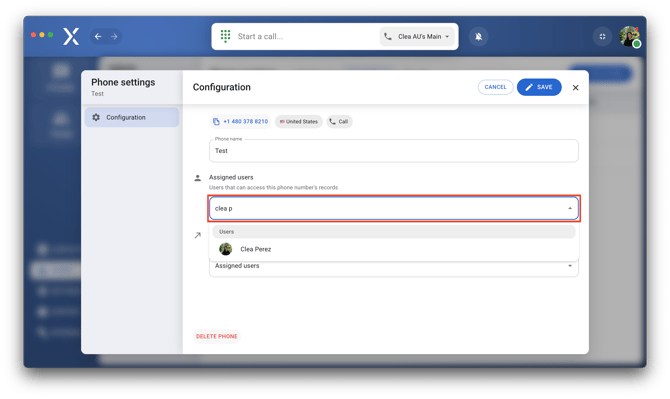Edit the Phone name field
Image resolution: width=670 pixels, height=399 pixels.
[394, 151]
